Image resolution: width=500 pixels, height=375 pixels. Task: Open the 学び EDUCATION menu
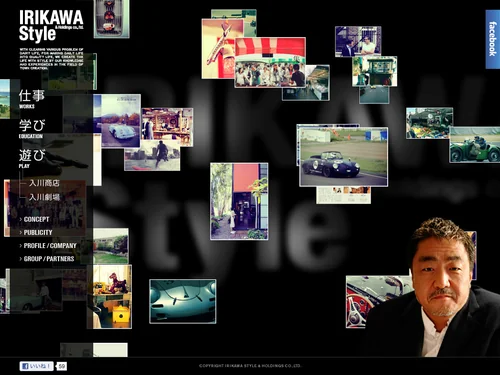click(32, 129)
